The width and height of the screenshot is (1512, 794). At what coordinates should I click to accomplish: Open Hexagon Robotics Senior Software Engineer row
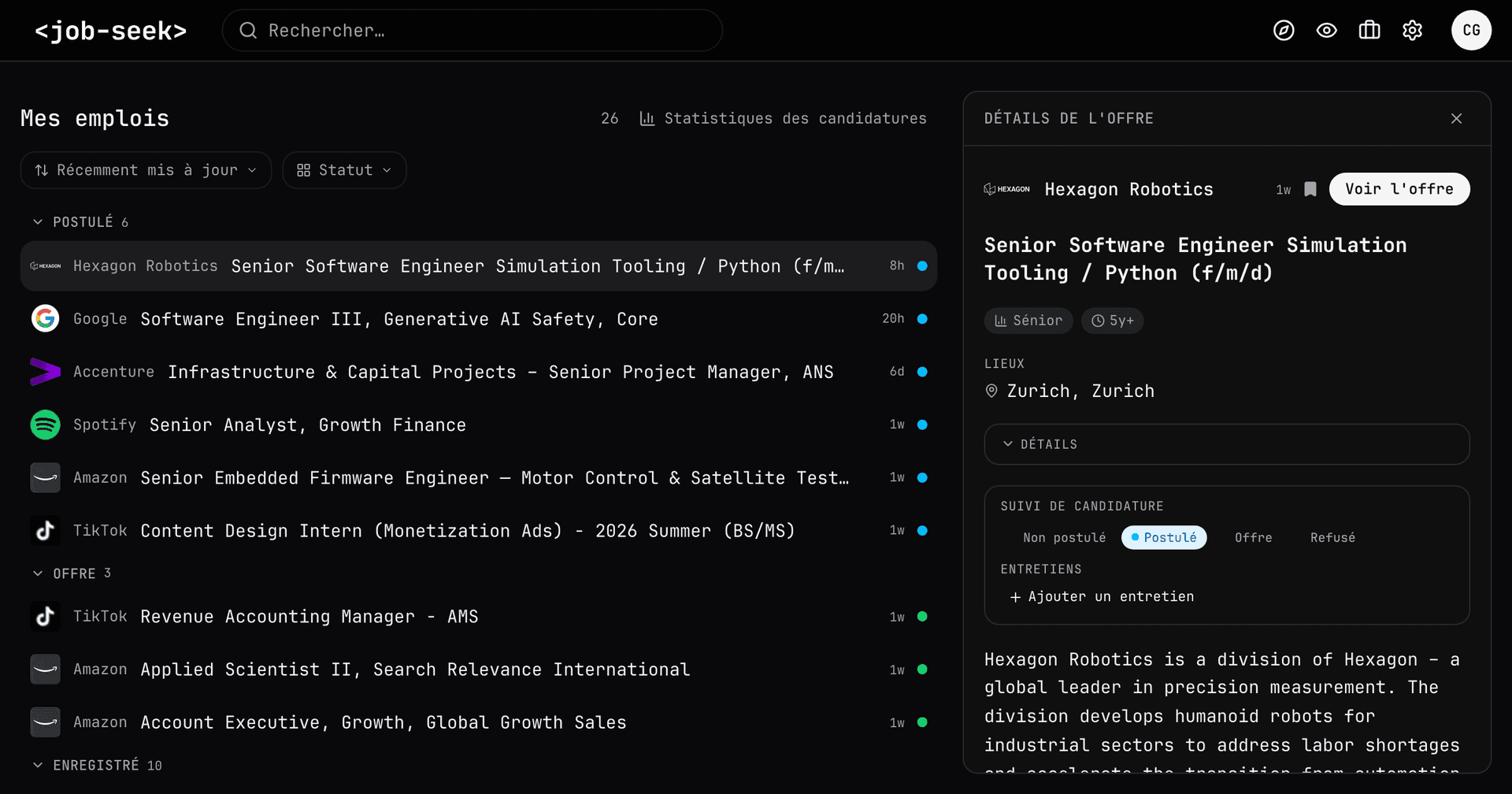click(x=479, y=266)
